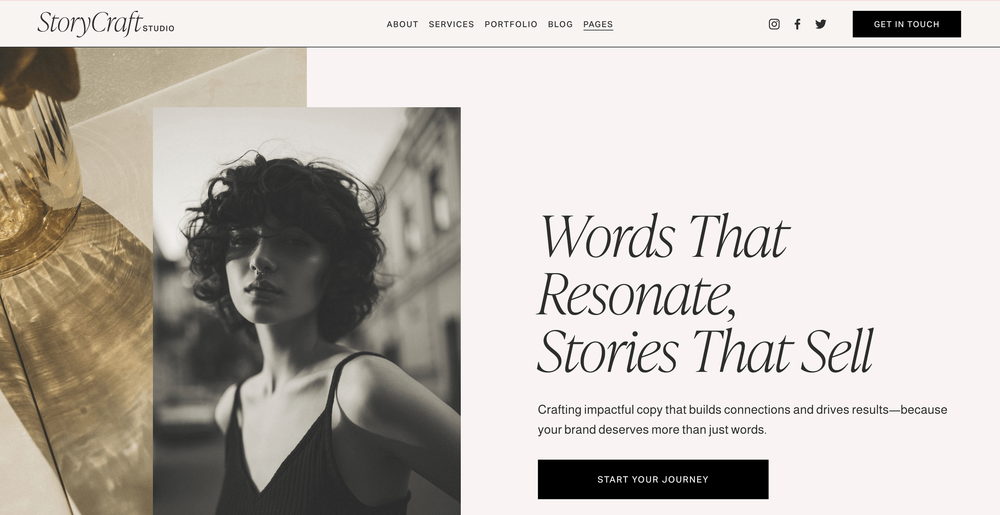
Task: Click the StoryCraft script logo
Action: point(89,24)
